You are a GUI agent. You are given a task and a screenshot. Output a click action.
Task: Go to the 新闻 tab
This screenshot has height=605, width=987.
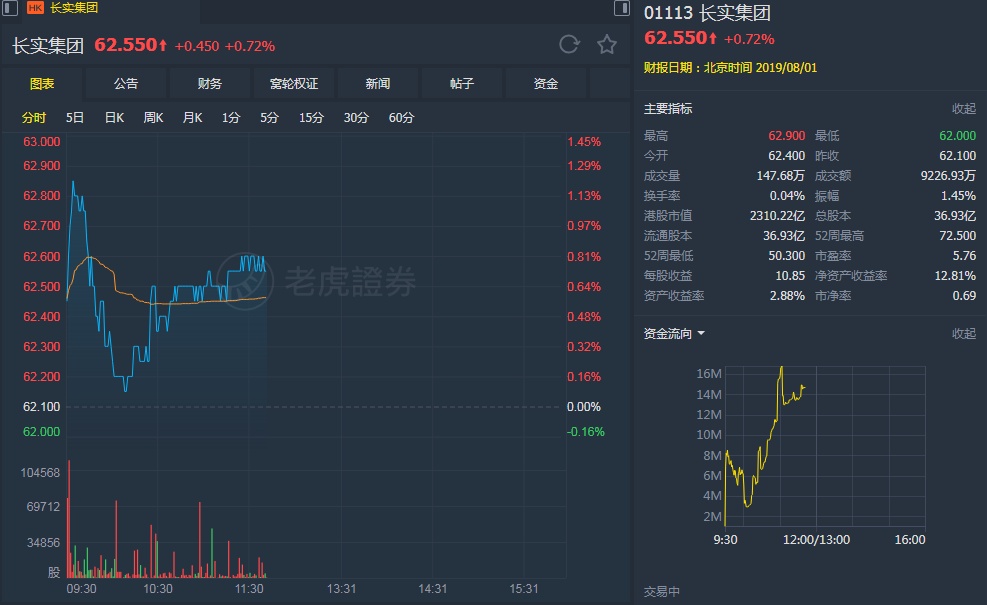[378, 84]
